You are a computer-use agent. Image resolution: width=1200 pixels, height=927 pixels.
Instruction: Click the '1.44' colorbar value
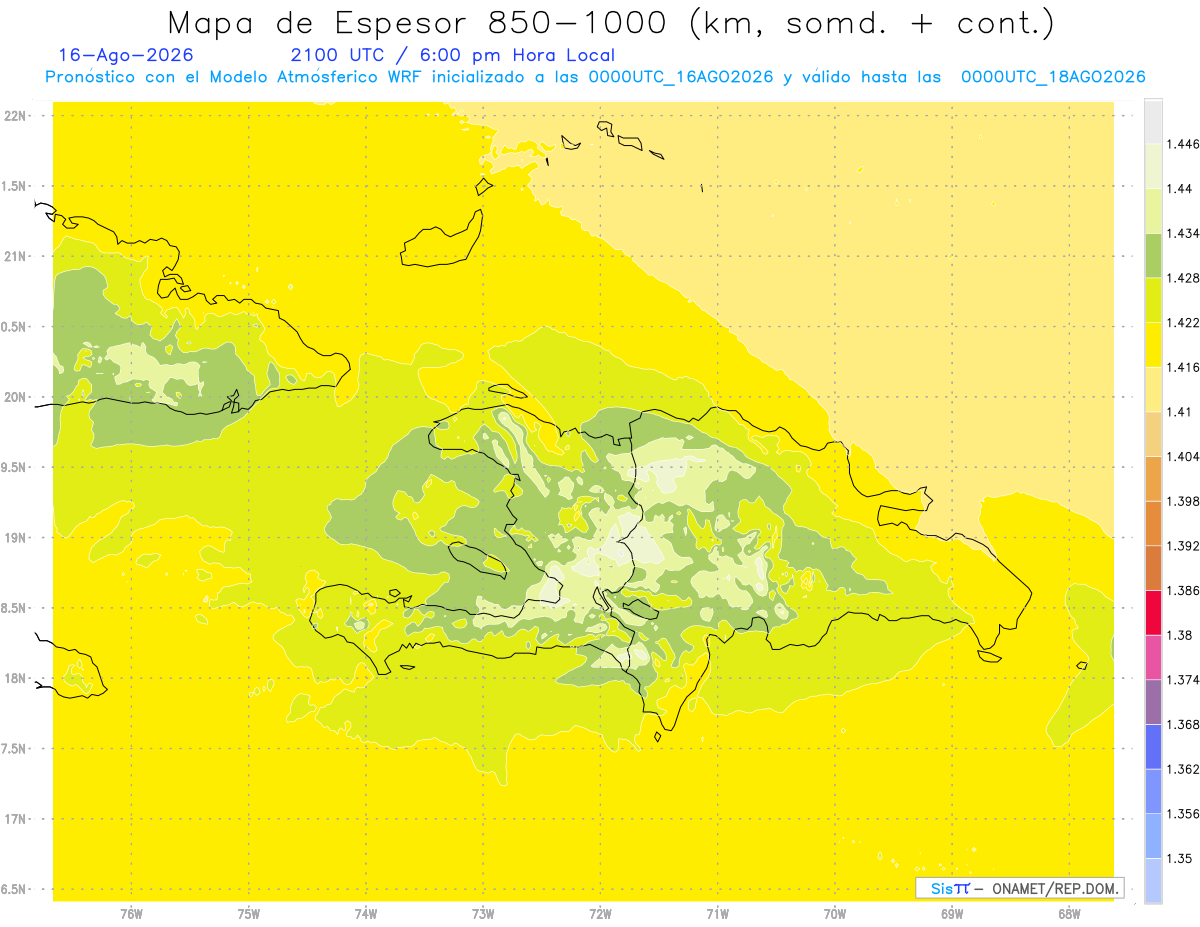tap(1179, 188)
